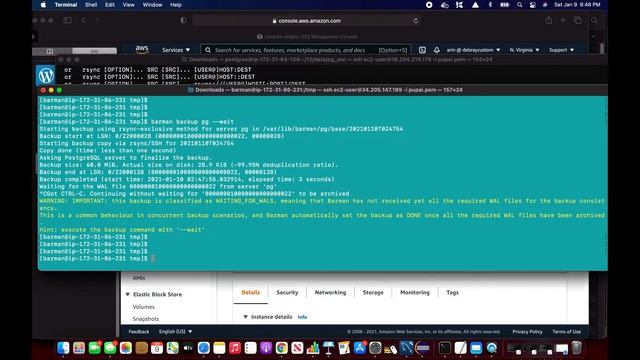Image resolution: width=640 pixels, height=360 pixels.
Task: Click Safari privacy shield icon
Action: (183, 20)
